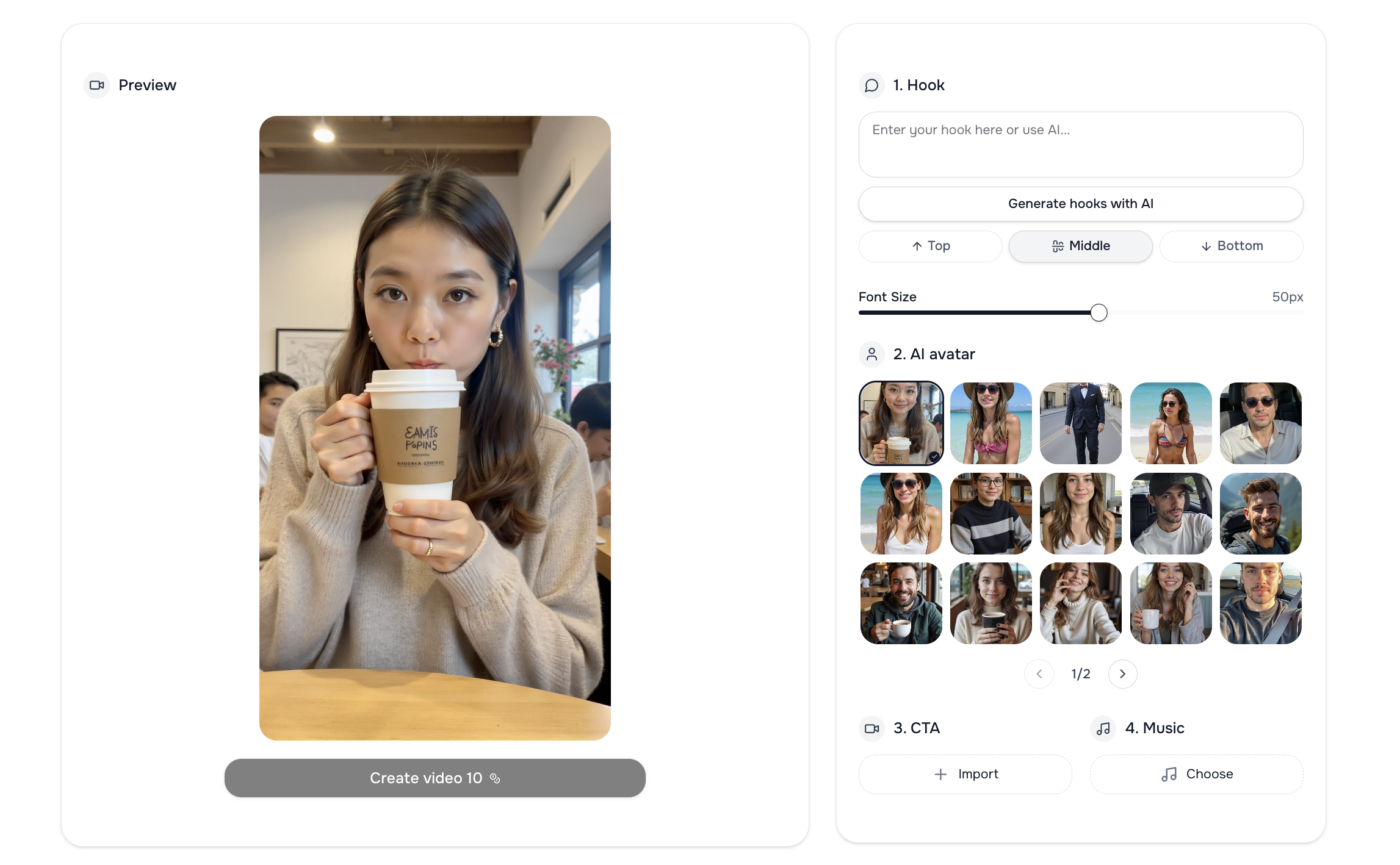
Task: Select avatar woman holding white mug, gray cardigan
Action: click(1171, 603)
